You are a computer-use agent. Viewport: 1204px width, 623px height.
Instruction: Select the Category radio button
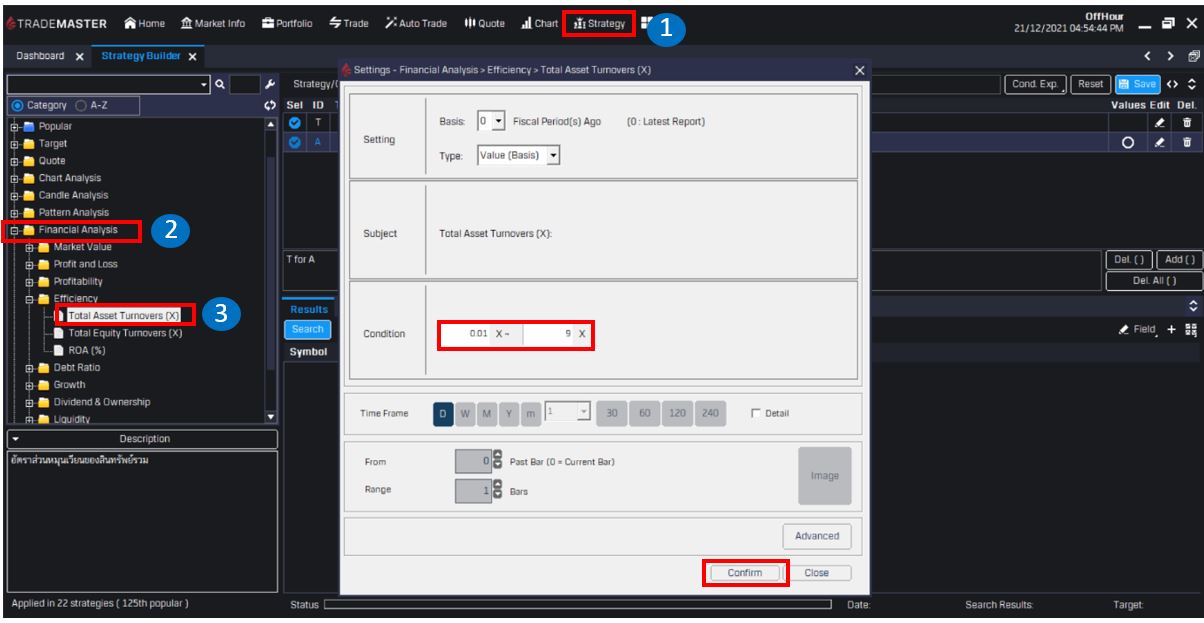coord(17,105)
